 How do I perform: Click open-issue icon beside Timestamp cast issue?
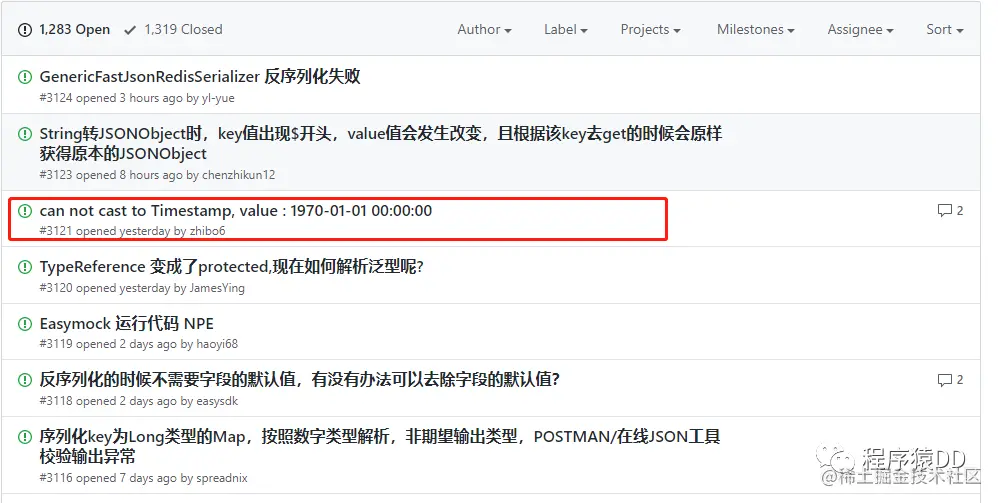pos(25,211)
